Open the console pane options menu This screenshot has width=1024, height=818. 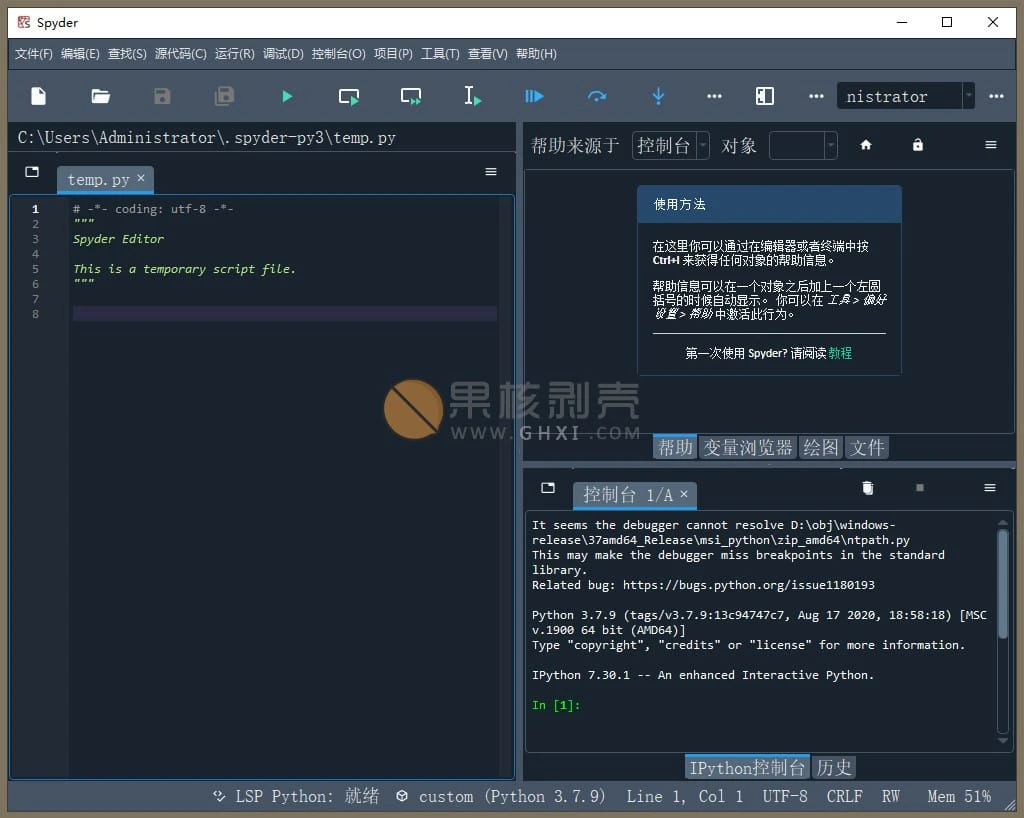pos(990,488)
